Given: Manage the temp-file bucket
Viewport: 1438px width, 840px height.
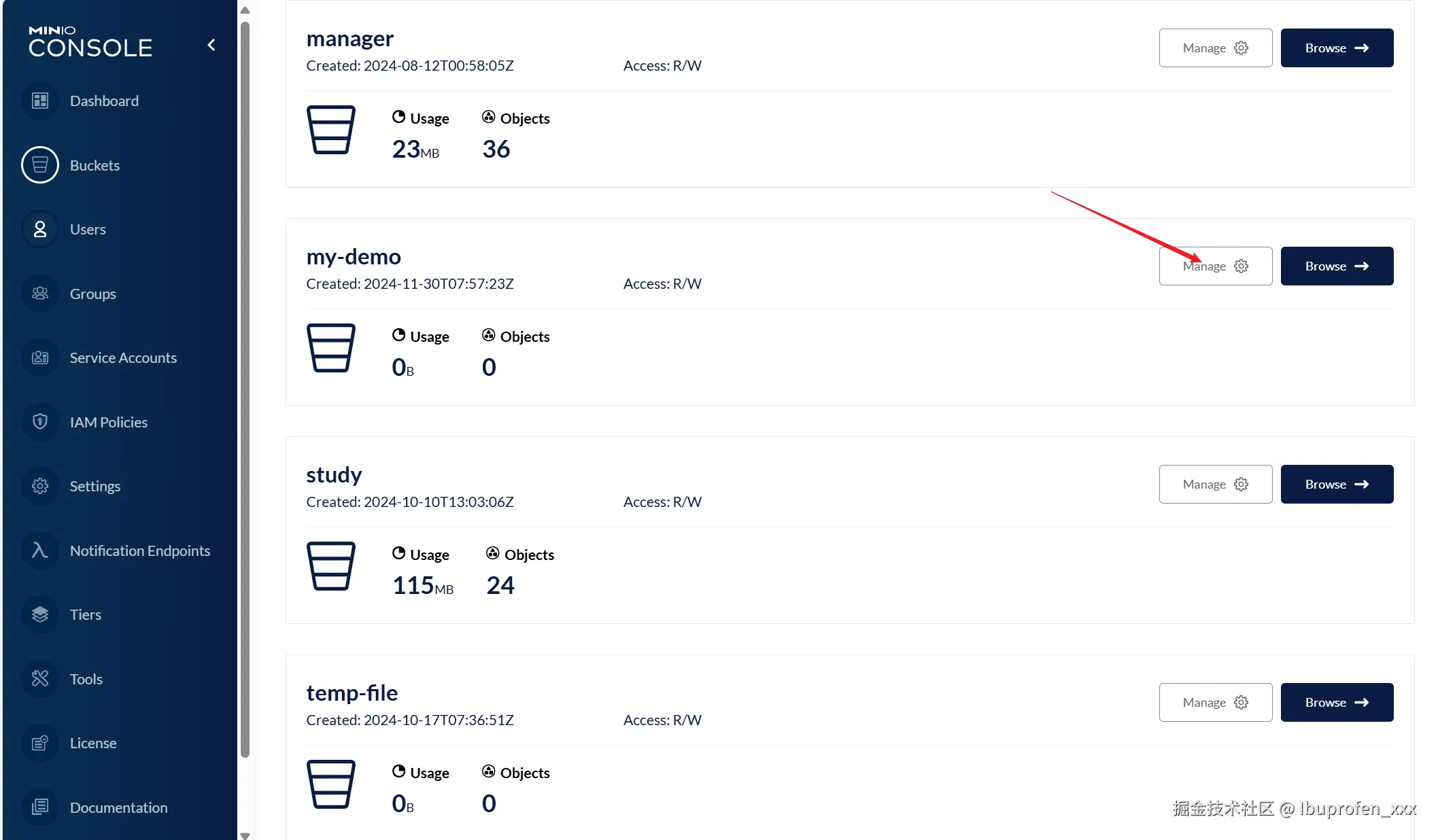Looking at the screenshot, I should (1215, 703).
